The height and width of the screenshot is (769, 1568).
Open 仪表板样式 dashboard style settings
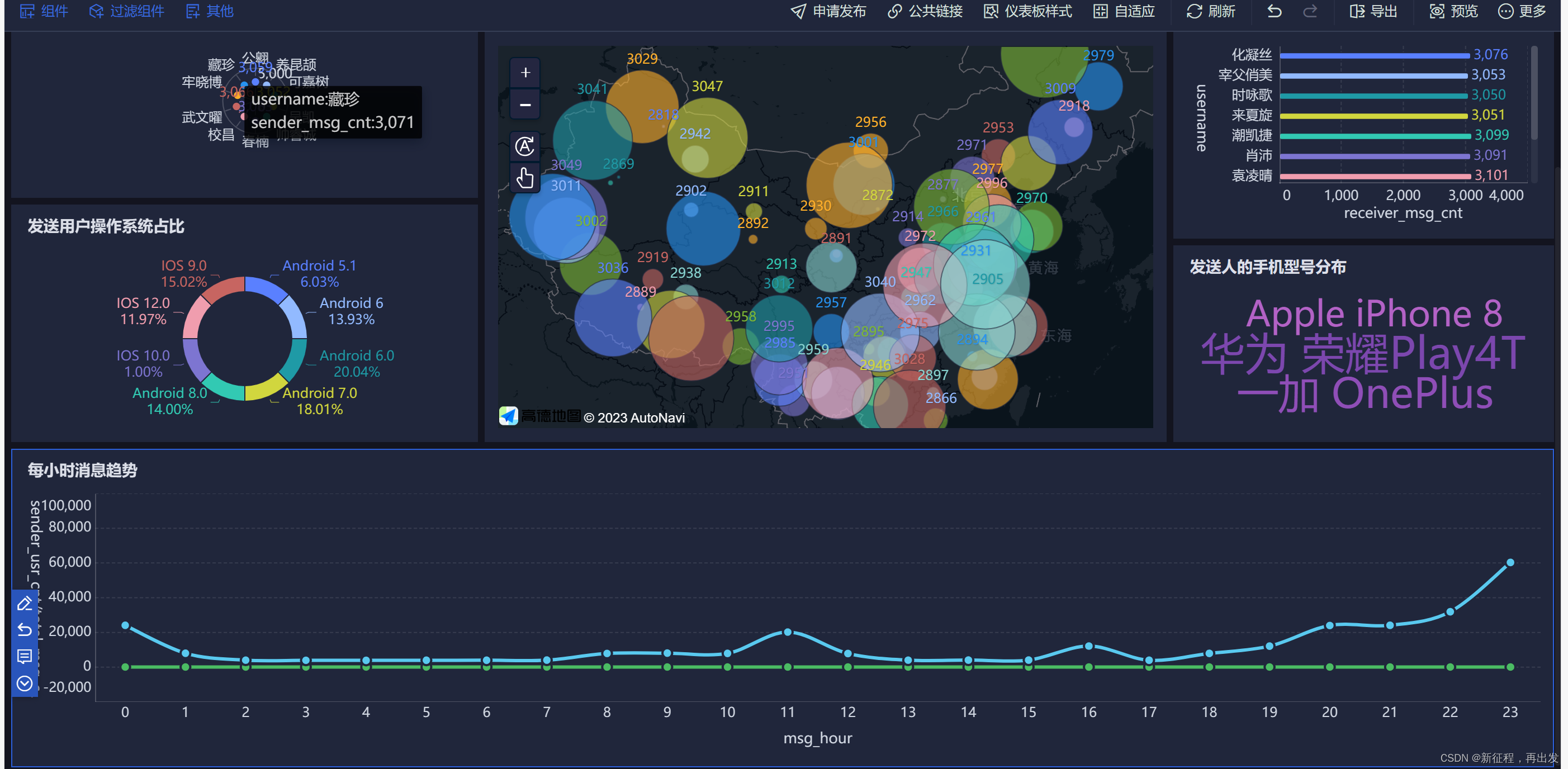click(x=1028, y=11)
